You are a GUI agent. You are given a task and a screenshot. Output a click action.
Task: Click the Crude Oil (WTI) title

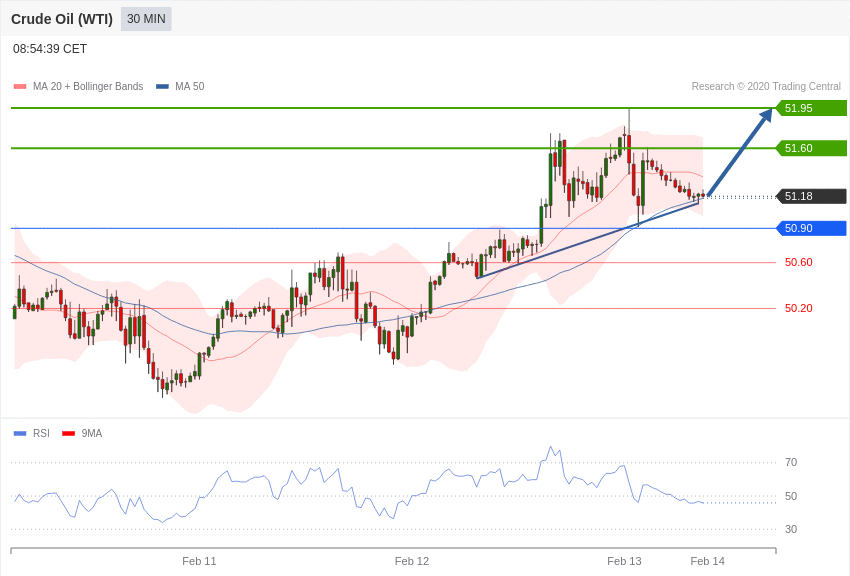pyautogui.click(x=62, y=19)
